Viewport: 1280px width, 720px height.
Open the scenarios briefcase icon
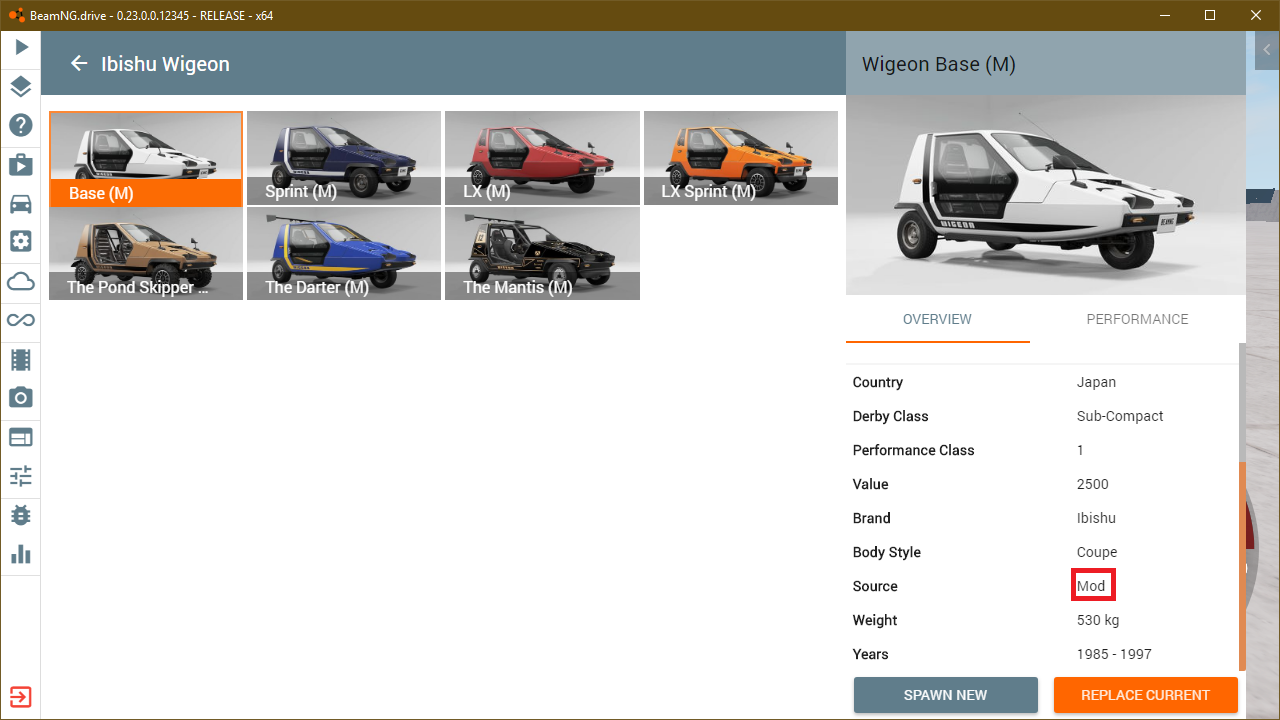coord(21,164)
